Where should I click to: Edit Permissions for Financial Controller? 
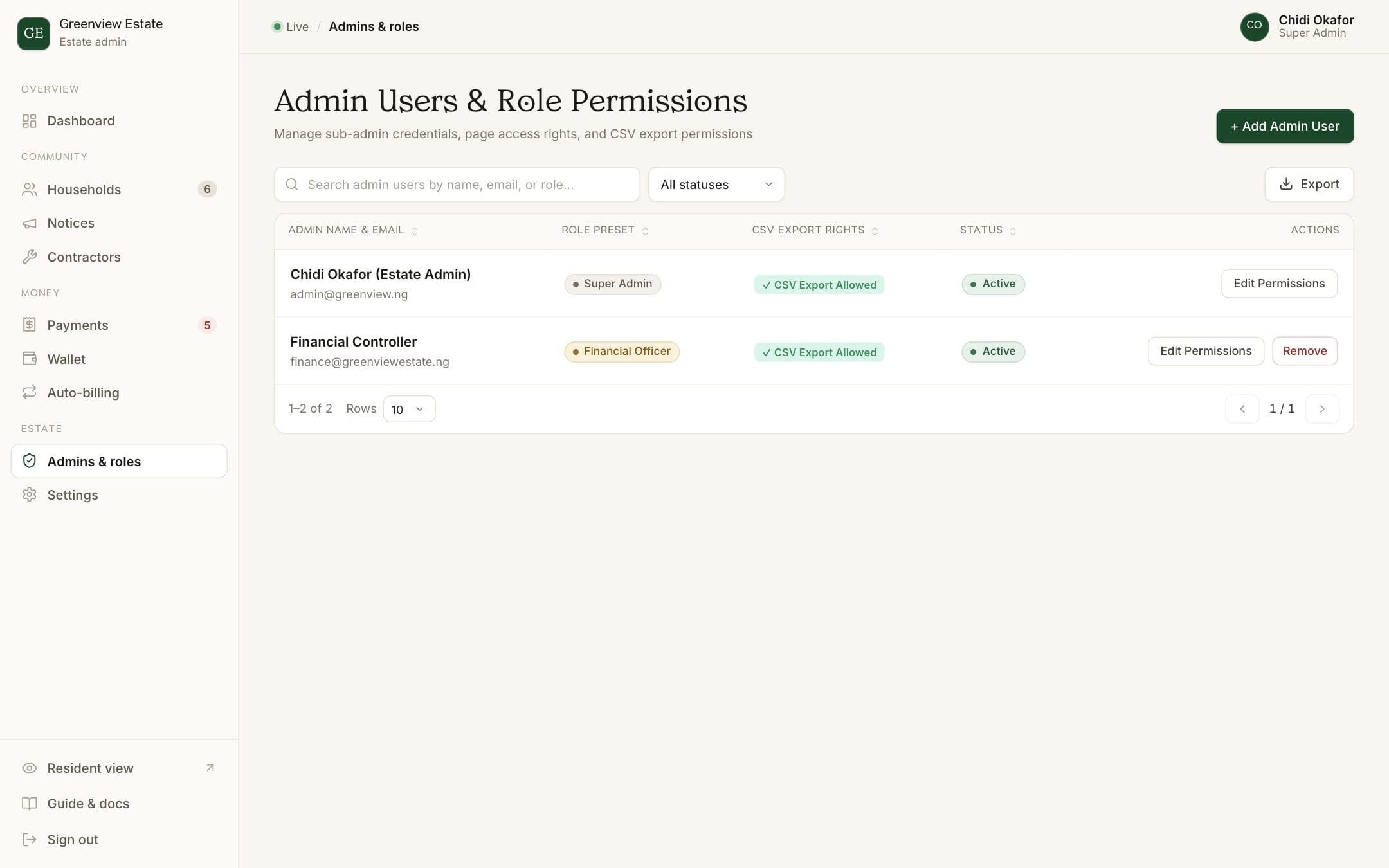[x=1206, y=351]
